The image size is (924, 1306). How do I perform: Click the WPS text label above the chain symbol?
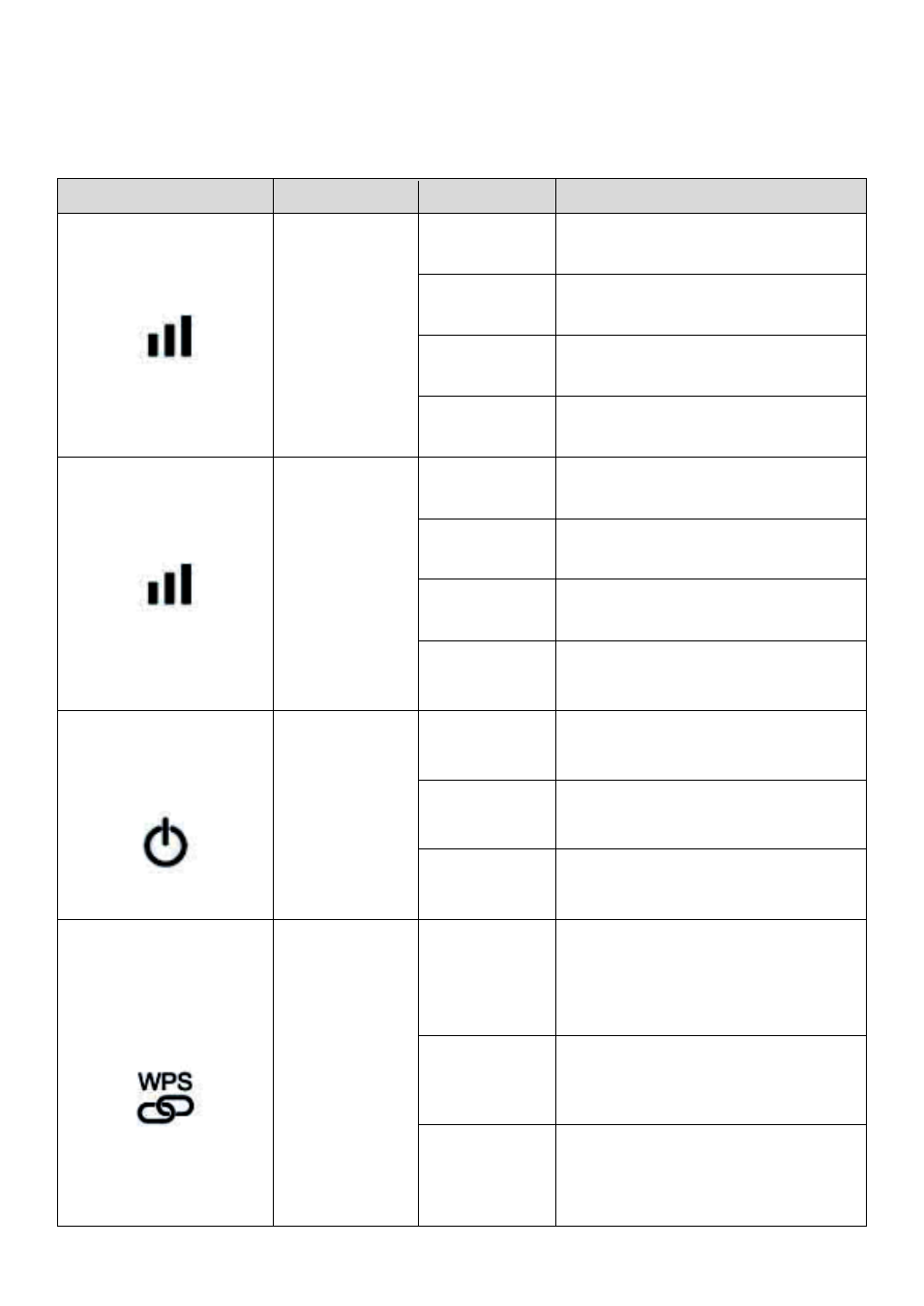[165, 1082]
